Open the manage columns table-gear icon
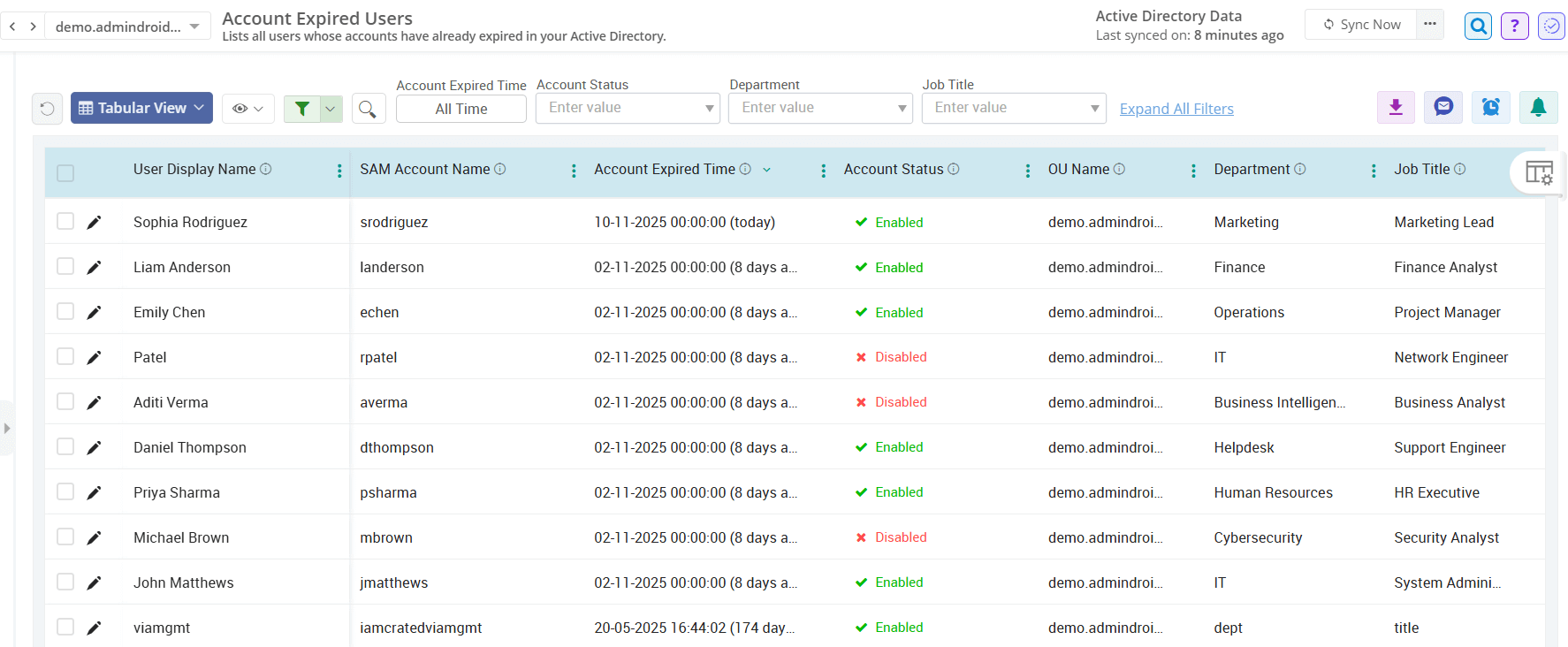 [x=1539, y=173]
